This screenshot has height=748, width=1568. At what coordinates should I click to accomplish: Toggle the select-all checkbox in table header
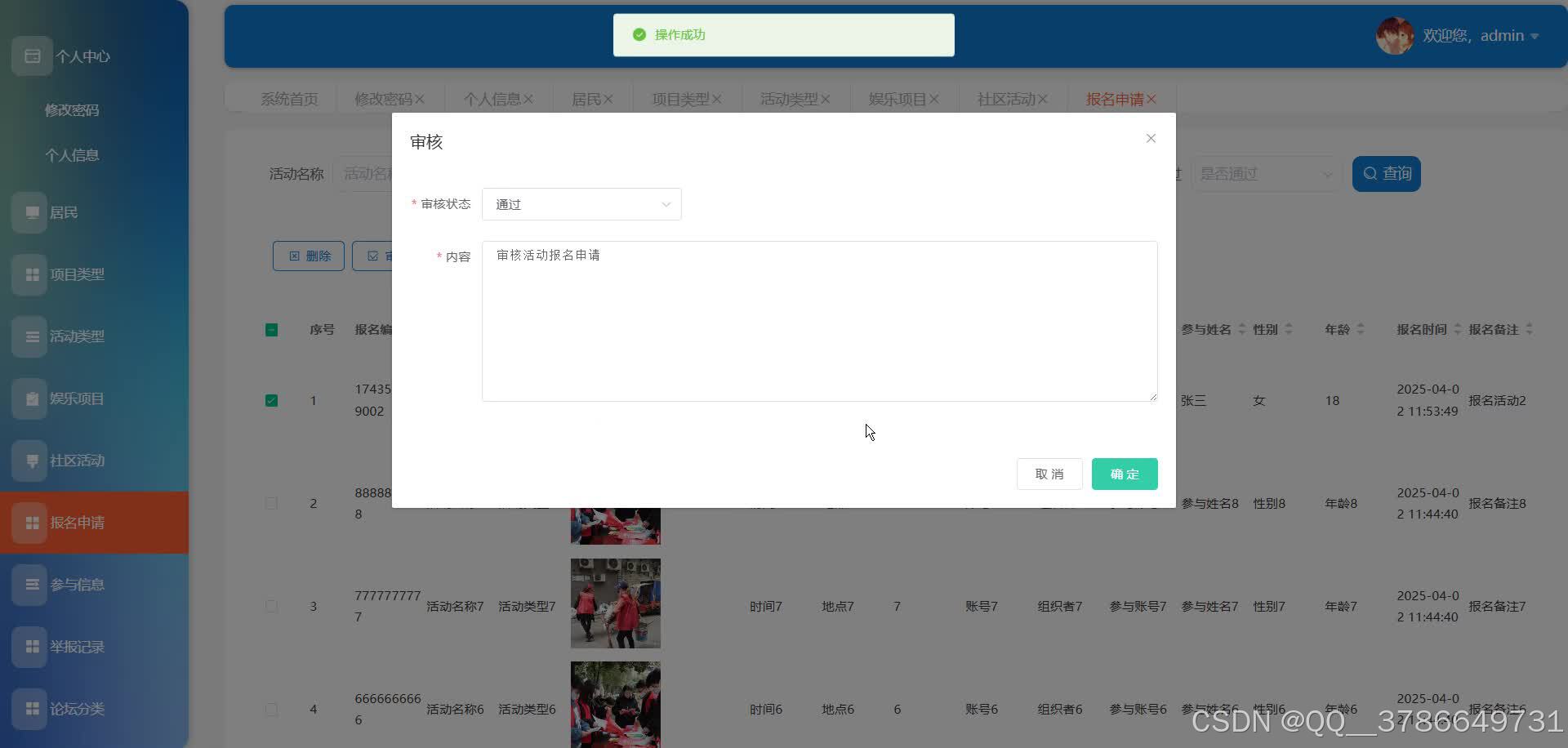pos(271,329)
